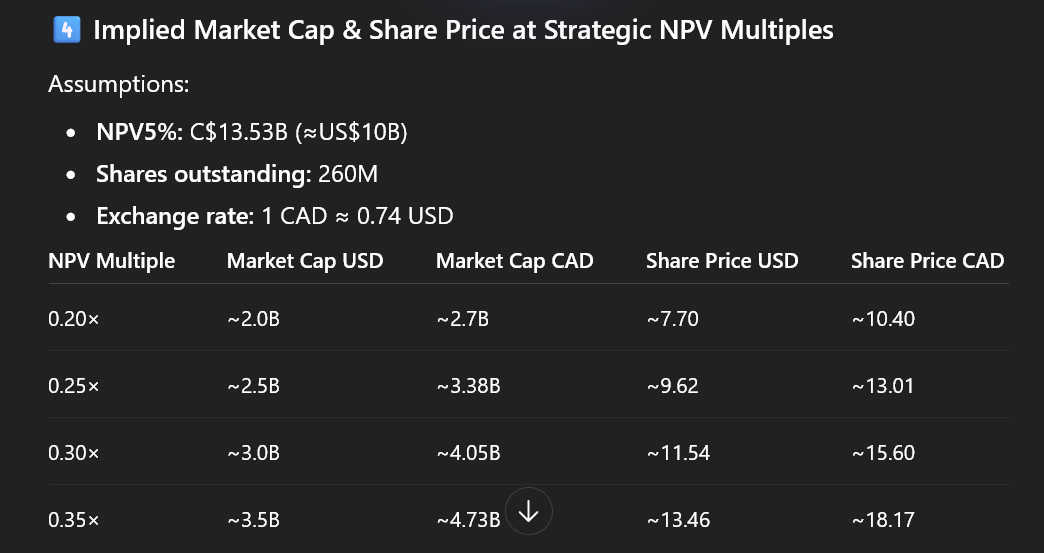This screenshot has height=553, width=1044.
Task: Click the 0.35× NPV multiple cell
Action: tap(74, 520)
